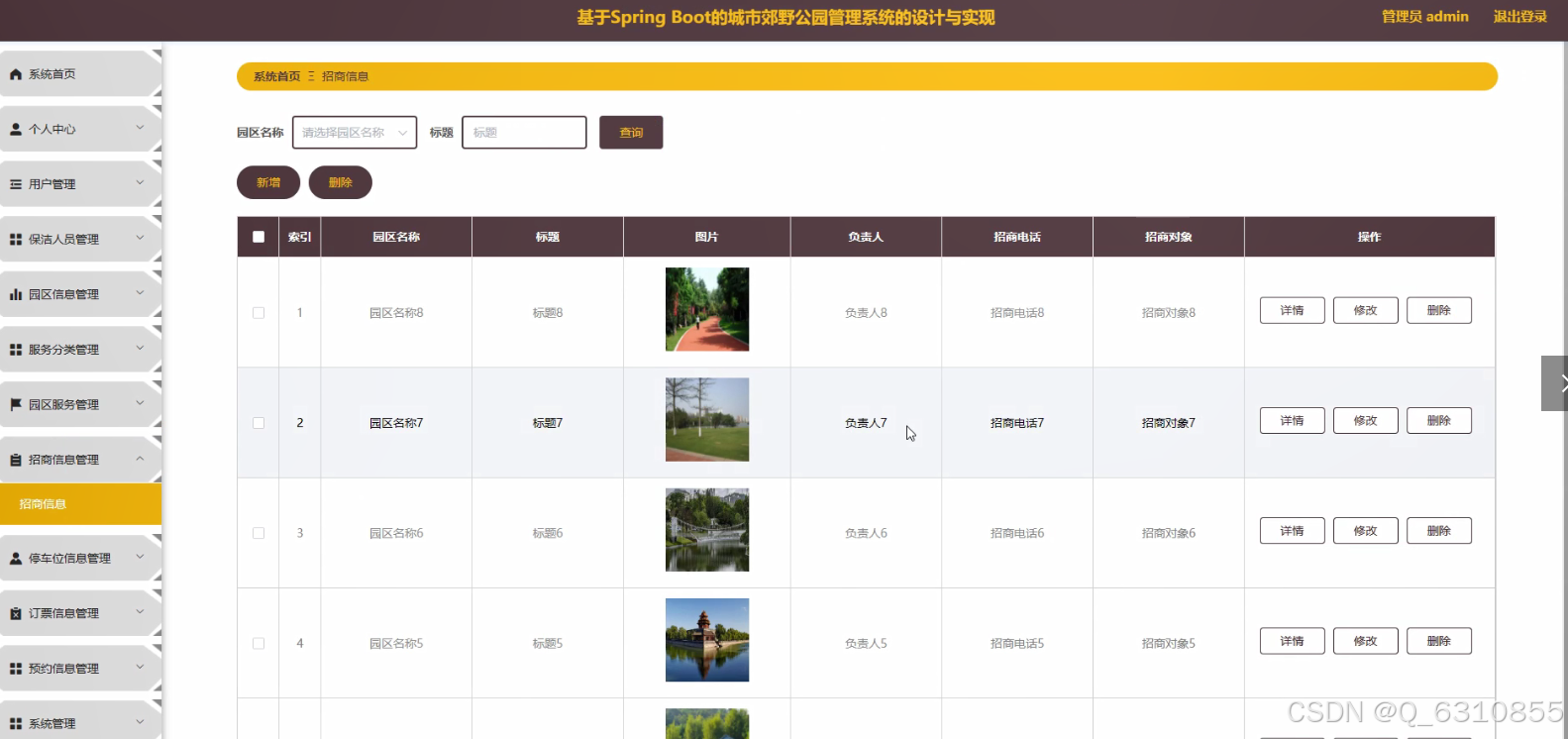
Task: Click the right-edge arrow panel handle
Action: coord(1555,383)
